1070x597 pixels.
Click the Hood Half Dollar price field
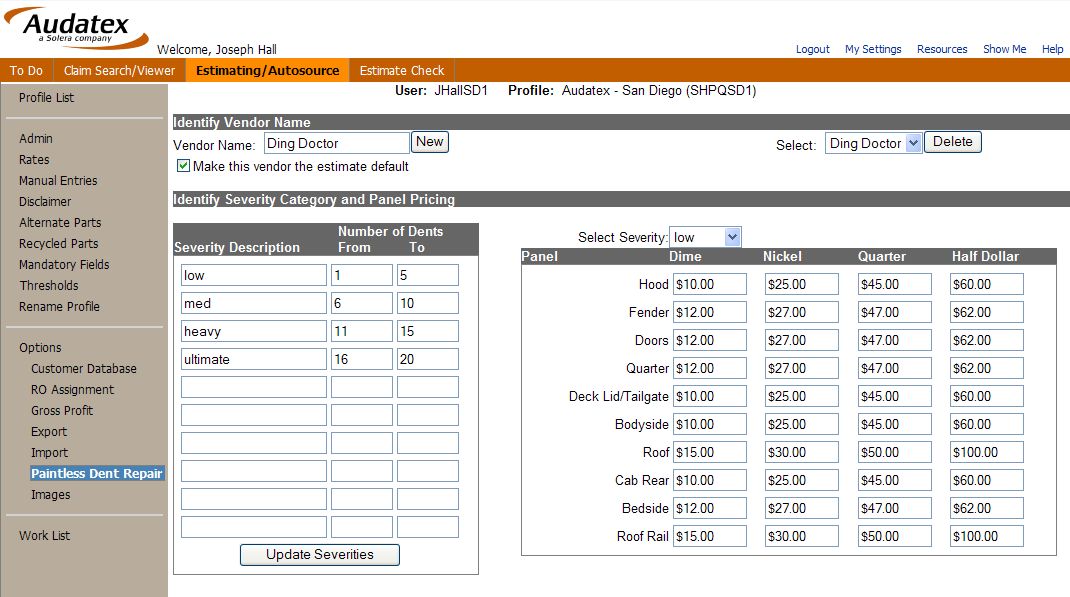987,284
